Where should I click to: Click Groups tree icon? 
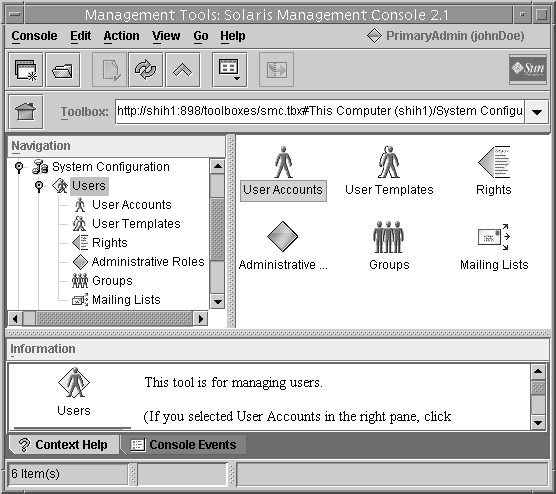click(80, 281)
